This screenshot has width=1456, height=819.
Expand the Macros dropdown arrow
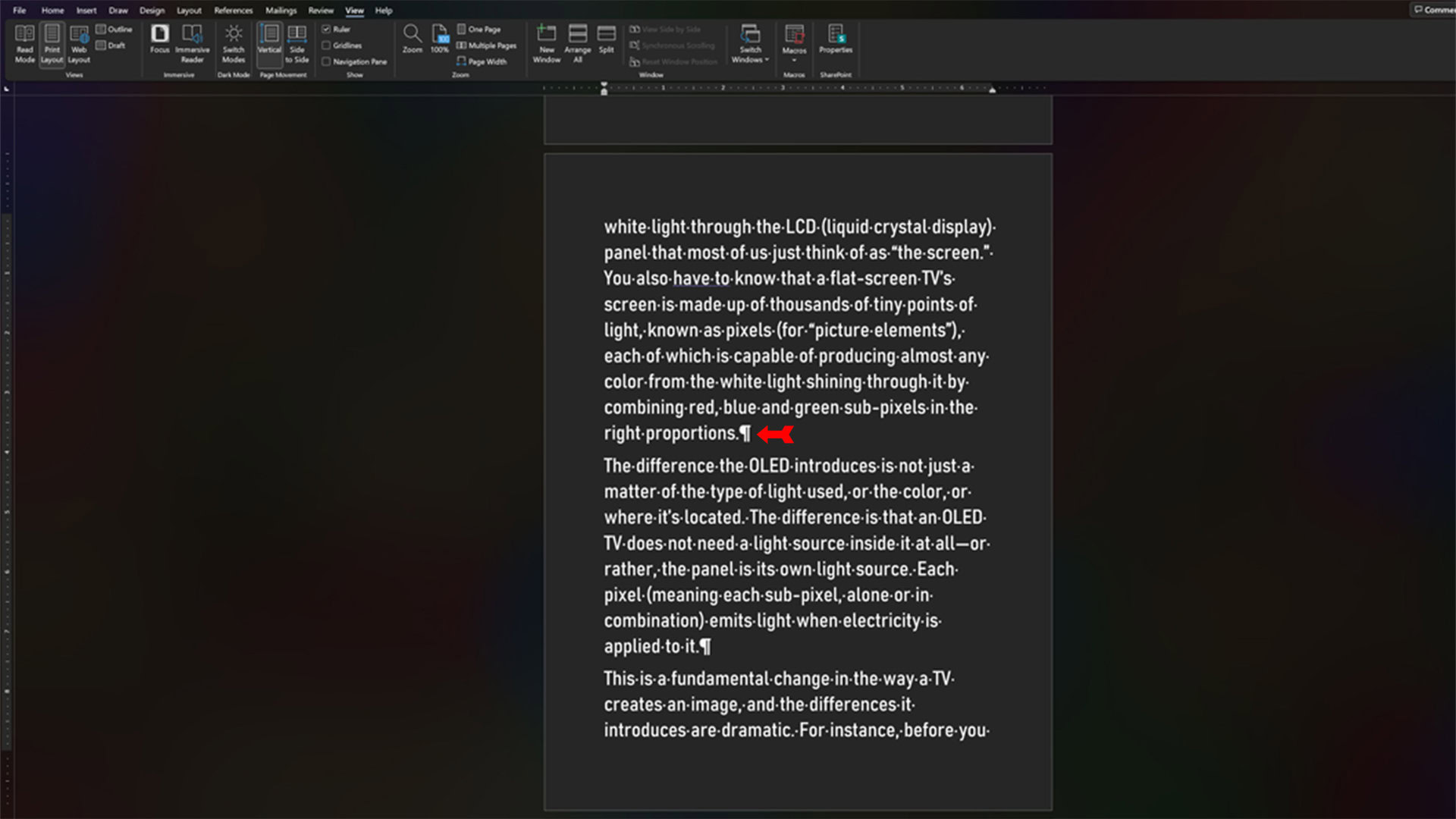794,60
